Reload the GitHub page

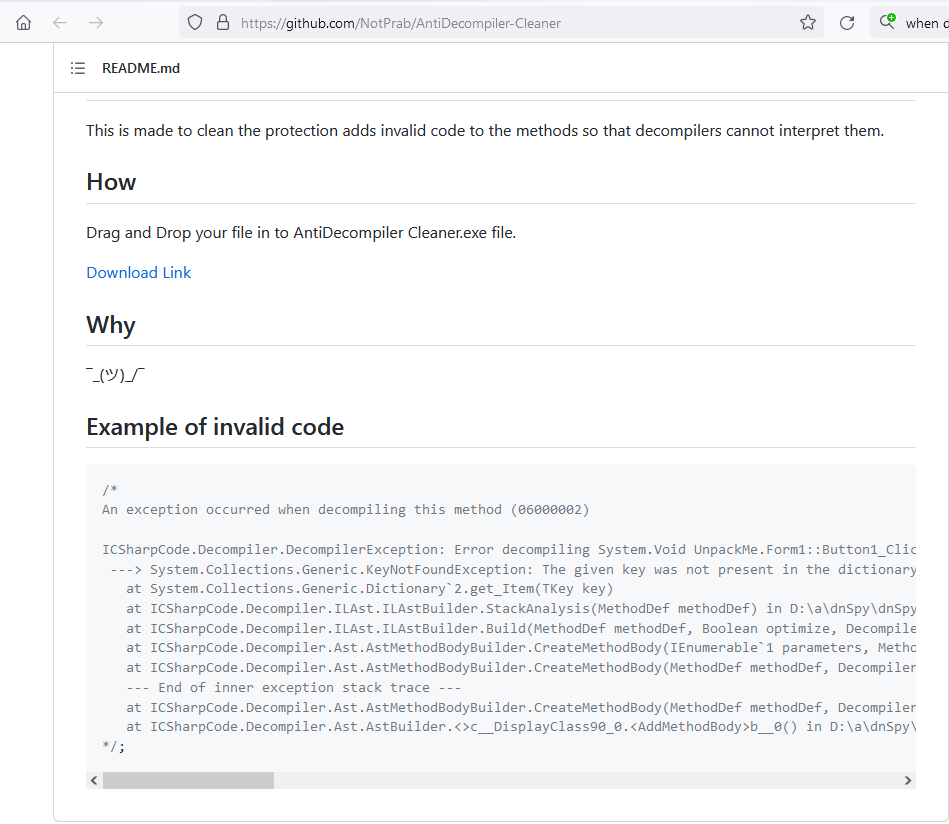(847, 23)
